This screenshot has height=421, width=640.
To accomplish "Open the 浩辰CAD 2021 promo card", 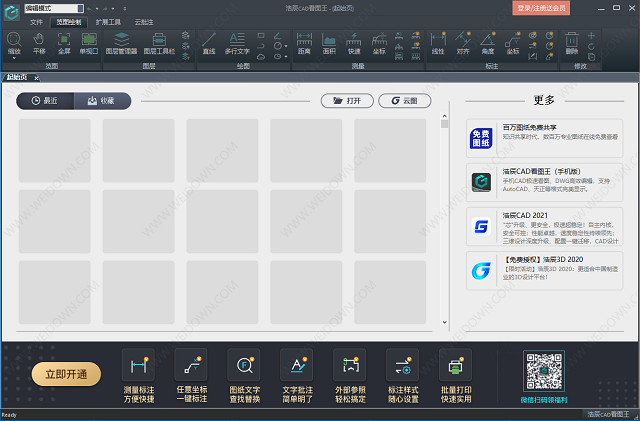I will 544,227.
